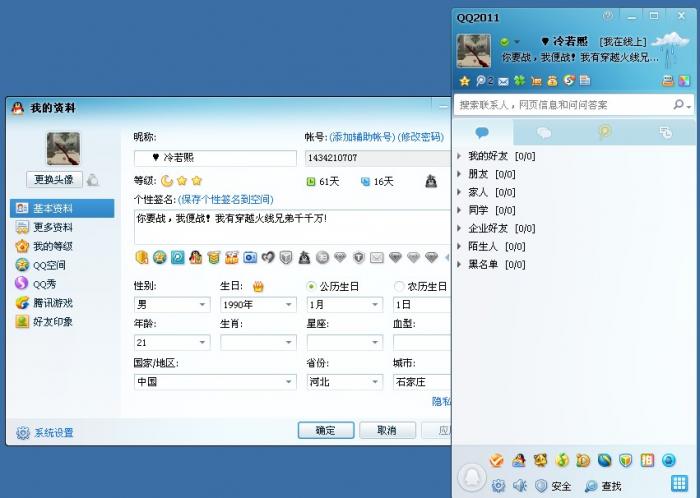
Task: Click the orange checkmark app icon
Action: [x=496, y=460]
